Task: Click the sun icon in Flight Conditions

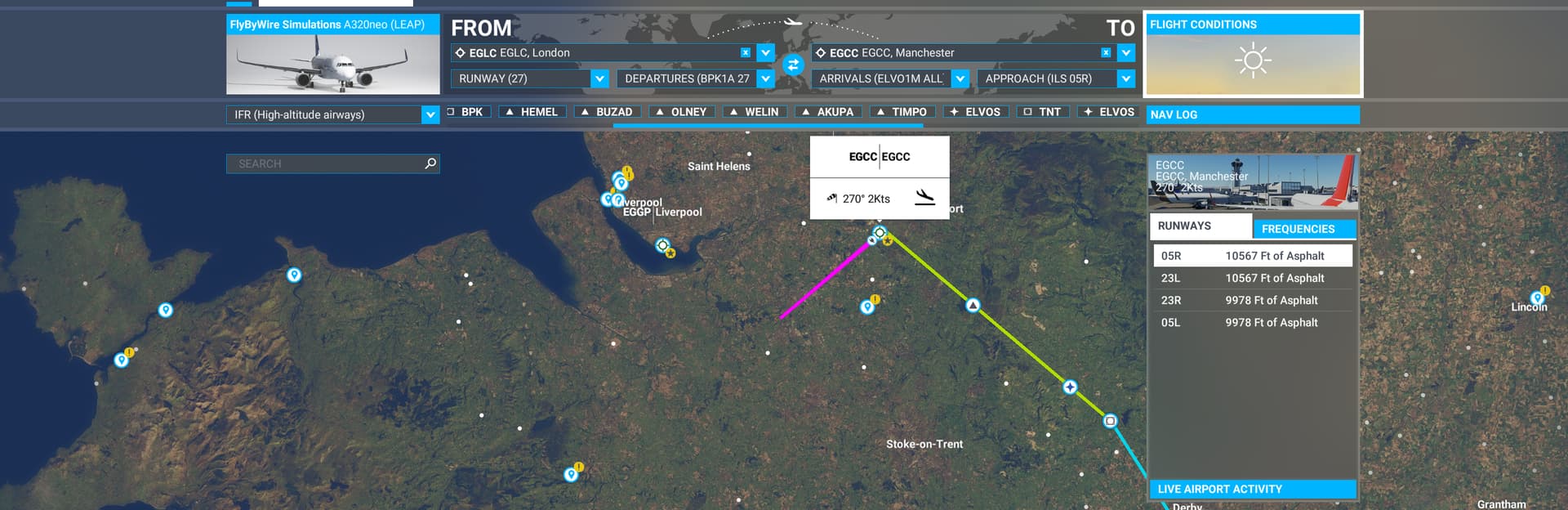Action: pos(1252,61)
